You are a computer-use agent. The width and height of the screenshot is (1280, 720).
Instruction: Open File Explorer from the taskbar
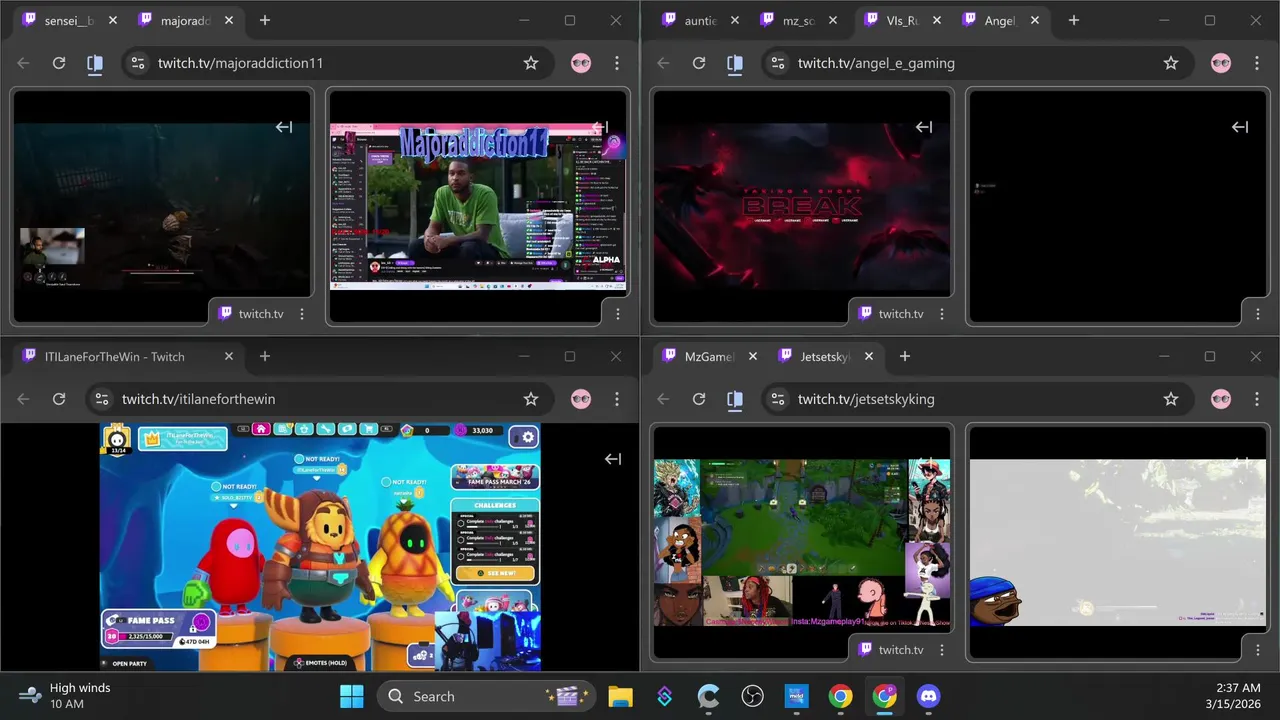pos(620,696)
